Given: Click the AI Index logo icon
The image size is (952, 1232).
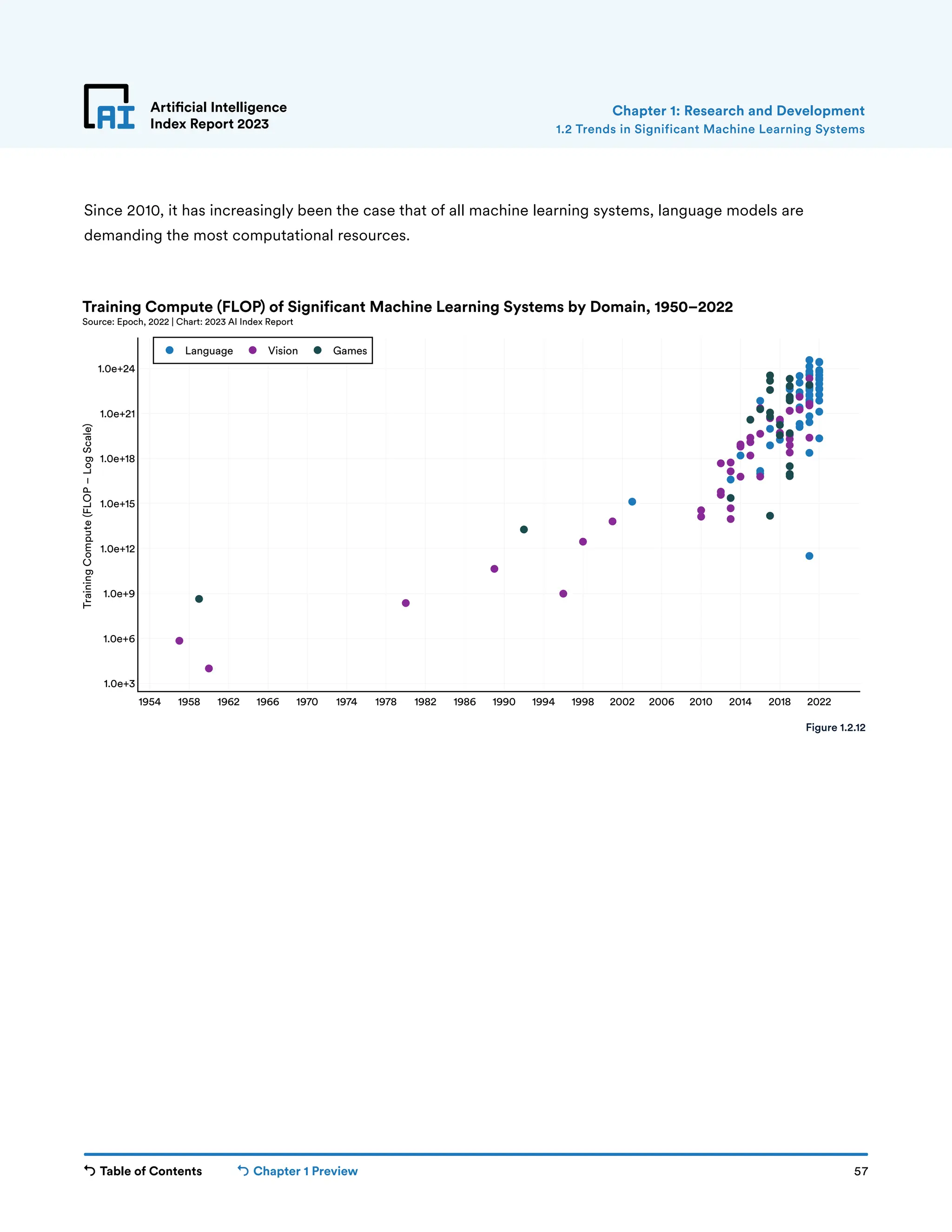Looking at the screenshot, I should [109, 106].
